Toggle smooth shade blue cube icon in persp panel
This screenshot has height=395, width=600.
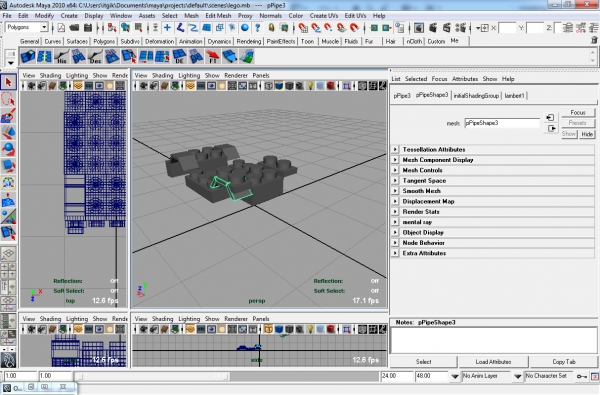pyautogui.click(x=279, y=86)
